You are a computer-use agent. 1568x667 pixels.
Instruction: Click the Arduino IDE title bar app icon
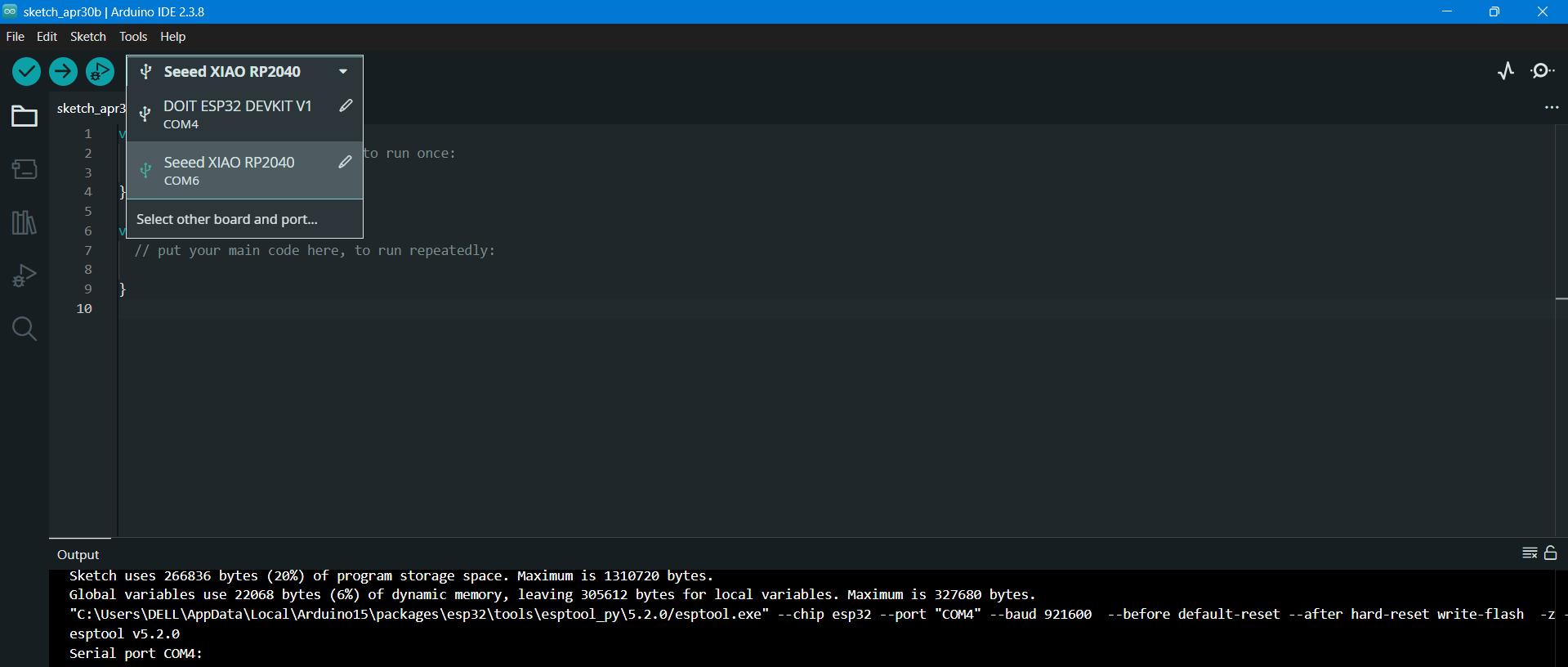click(x=10, y=11)
